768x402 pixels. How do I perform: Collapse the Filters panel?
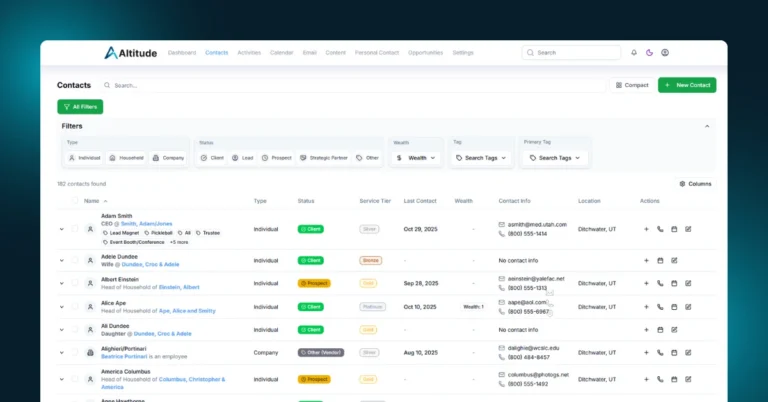(x=707, y=127)
